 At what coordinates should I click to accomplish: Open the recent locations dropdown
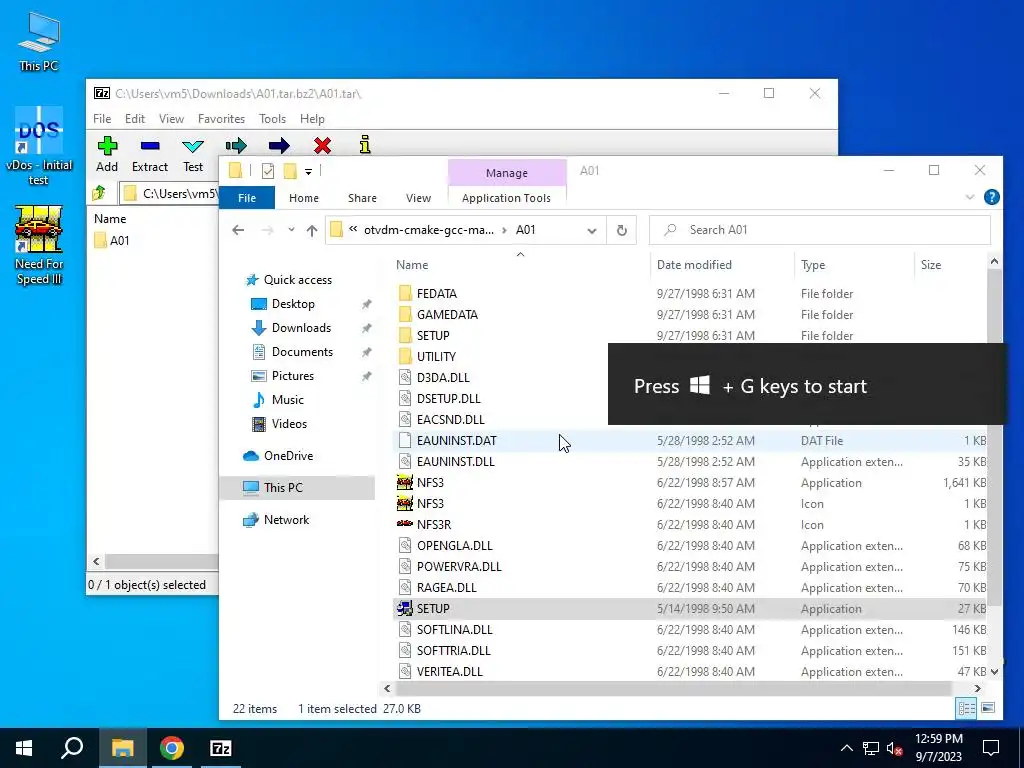291,230
